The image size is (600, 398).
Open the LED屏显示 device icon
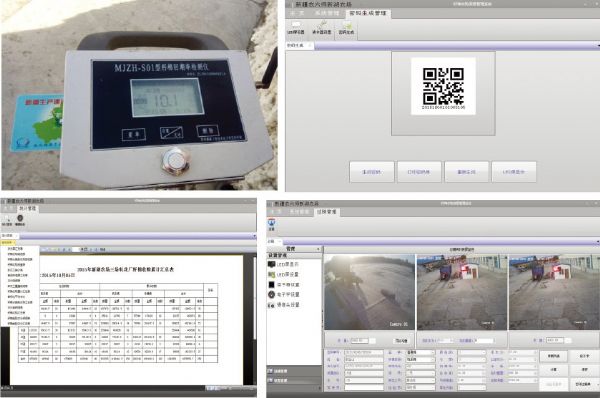(271, 264)
